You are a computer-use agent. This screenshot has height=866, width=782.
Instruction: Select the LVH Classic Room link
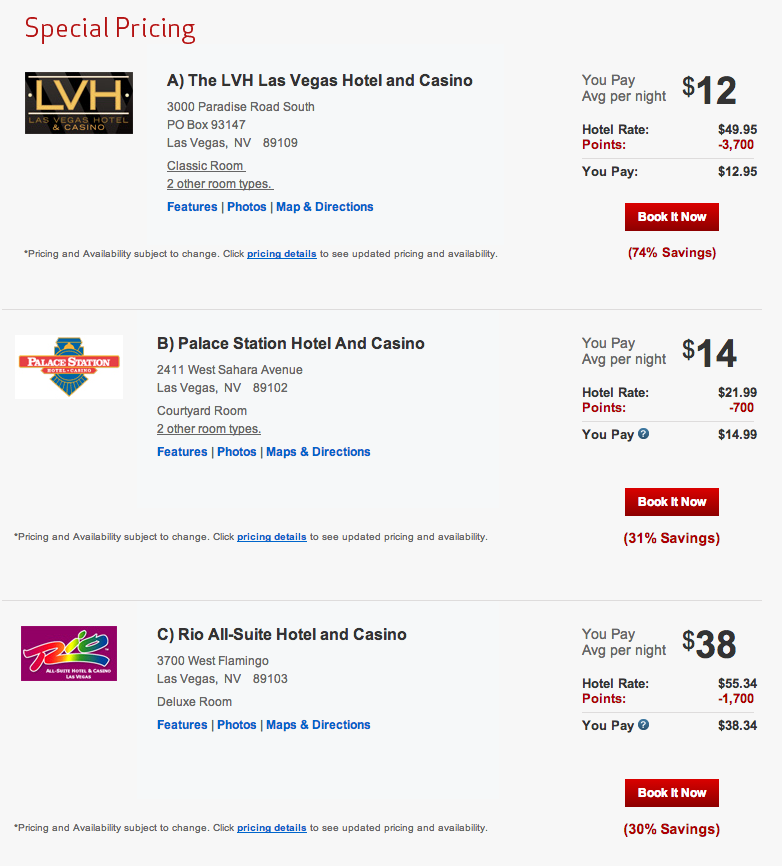206,166
